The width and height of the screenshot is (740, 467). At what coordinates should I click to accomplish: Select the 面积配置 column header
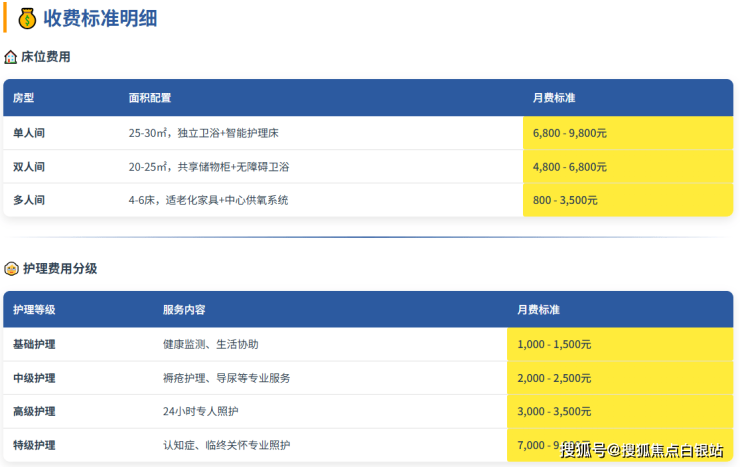coord(149,98)
